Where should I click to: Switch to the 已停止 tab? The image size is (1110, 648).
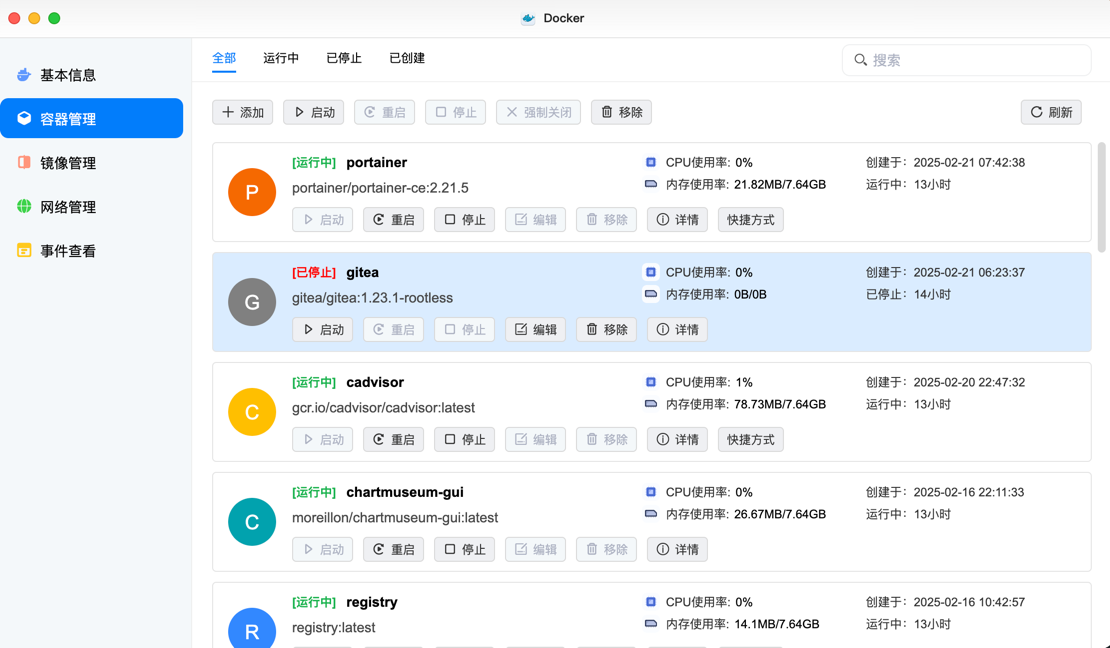[x=344, y=58]
